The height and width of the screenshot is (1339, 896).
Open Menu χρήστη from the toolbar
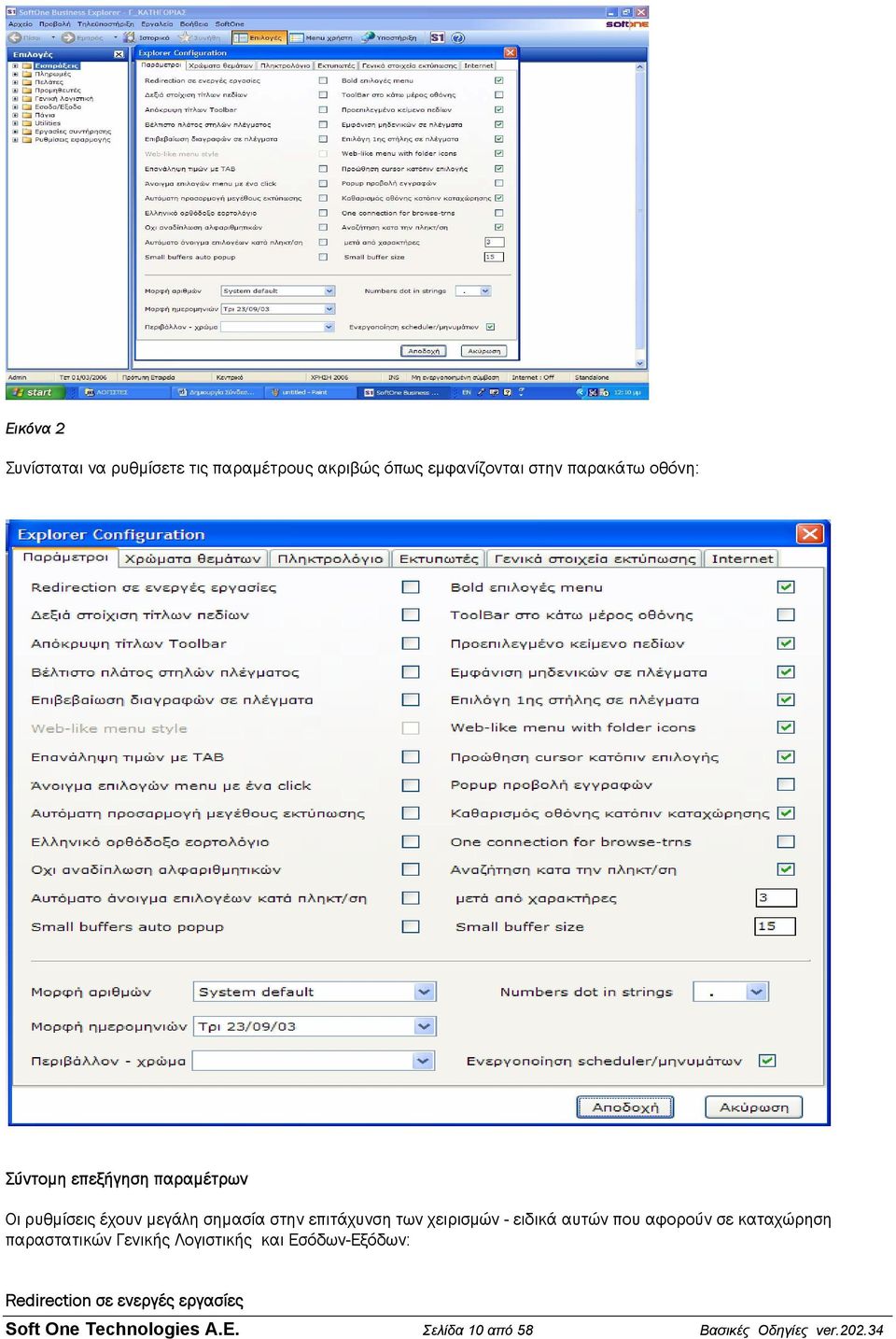[322, 37]
